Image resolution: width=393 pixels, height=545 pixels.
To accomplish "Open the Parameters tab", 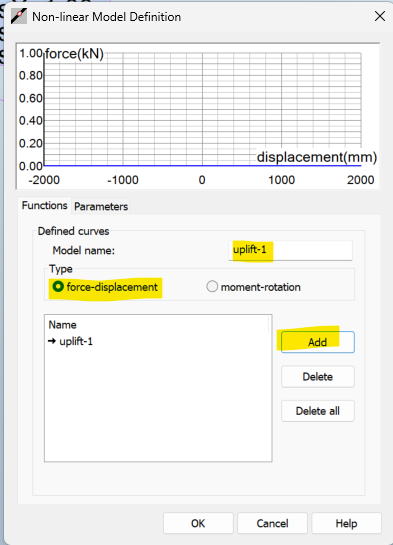I will click(x=101, y=206).
